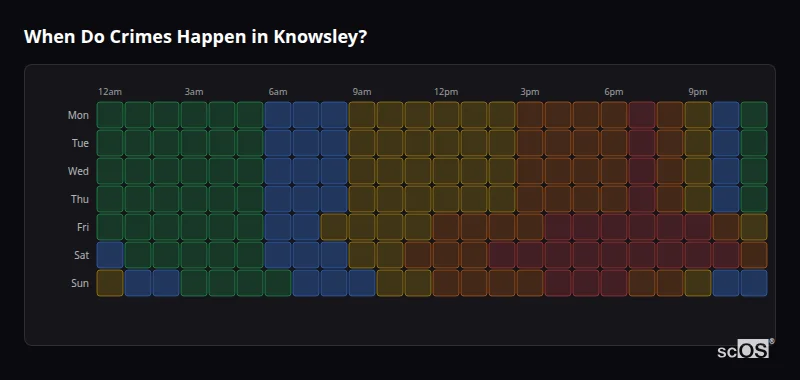This screenshot has width=800, height=380.
Task: Select the Saturday 12am blue heatmap cell
Action: coord(110,255)
